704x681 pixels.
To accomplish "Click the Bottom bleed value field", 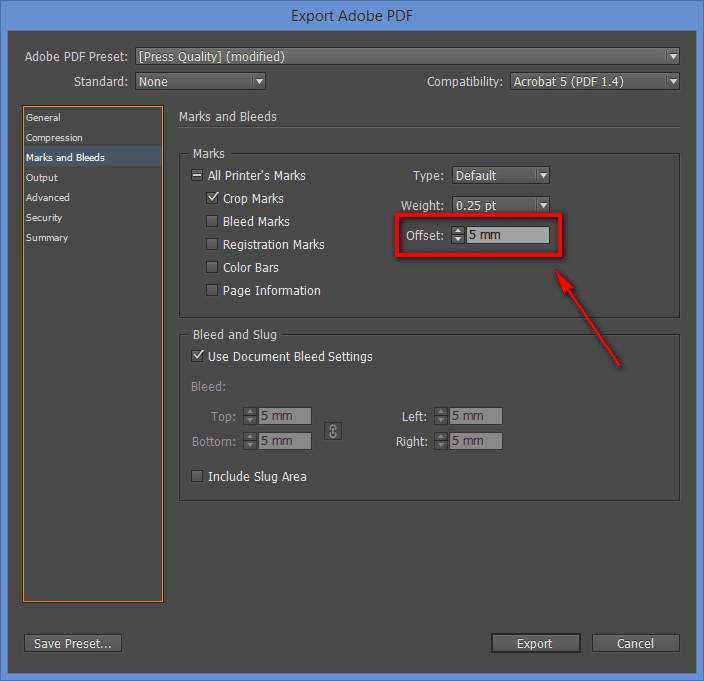I will point(285,441).
